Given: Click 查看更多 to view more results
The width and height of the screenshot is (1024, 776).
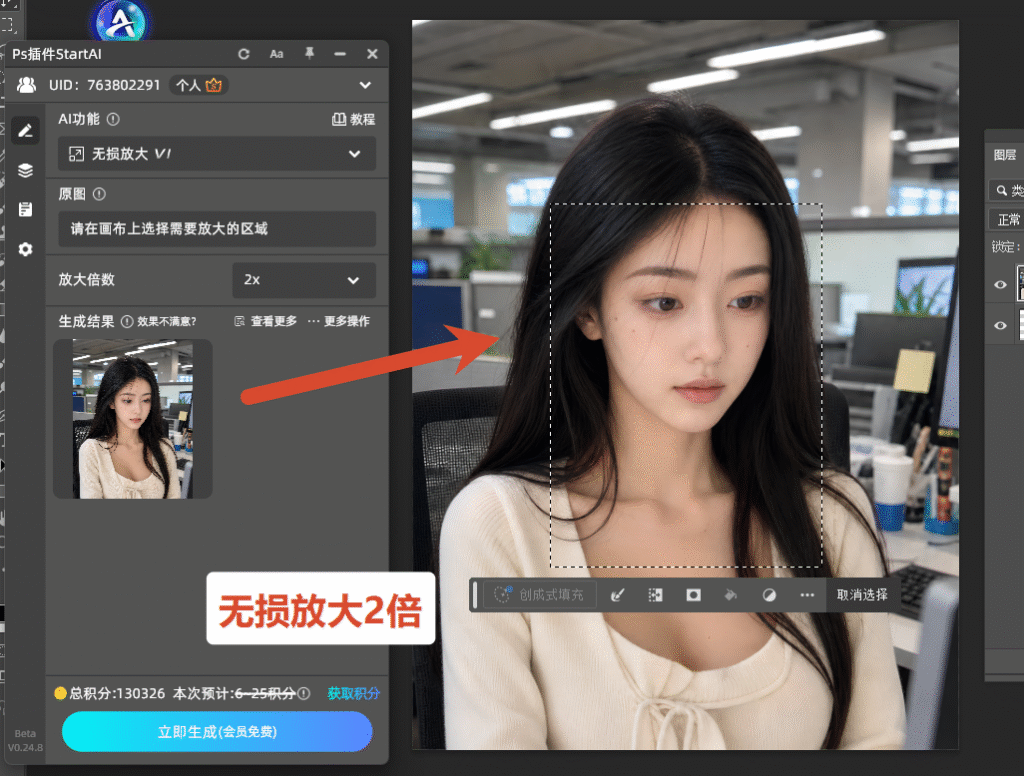Looking at the screenshot, I should pos(266,321).
